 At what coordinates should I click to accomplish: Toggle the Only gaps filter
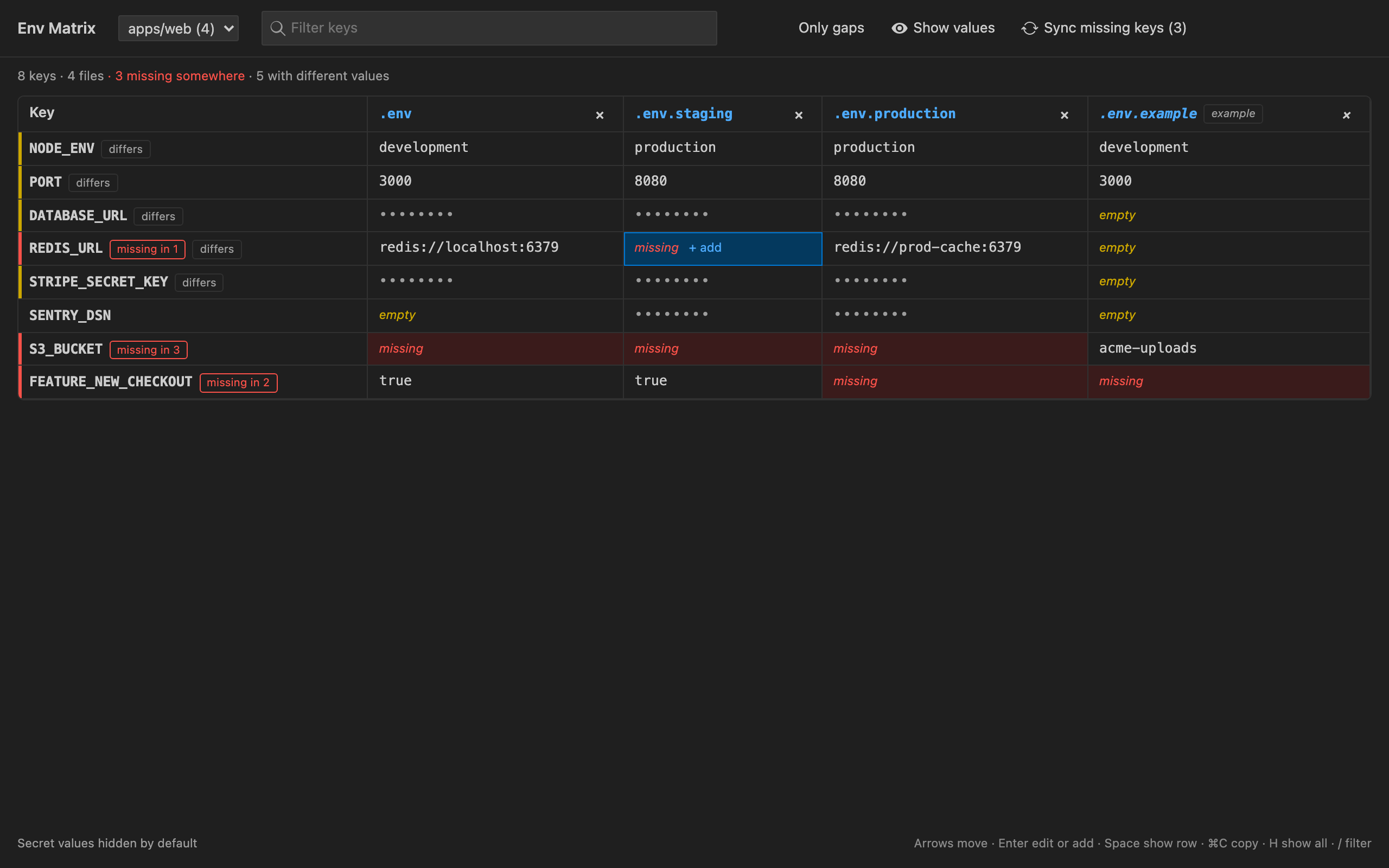tap(831, 28)
